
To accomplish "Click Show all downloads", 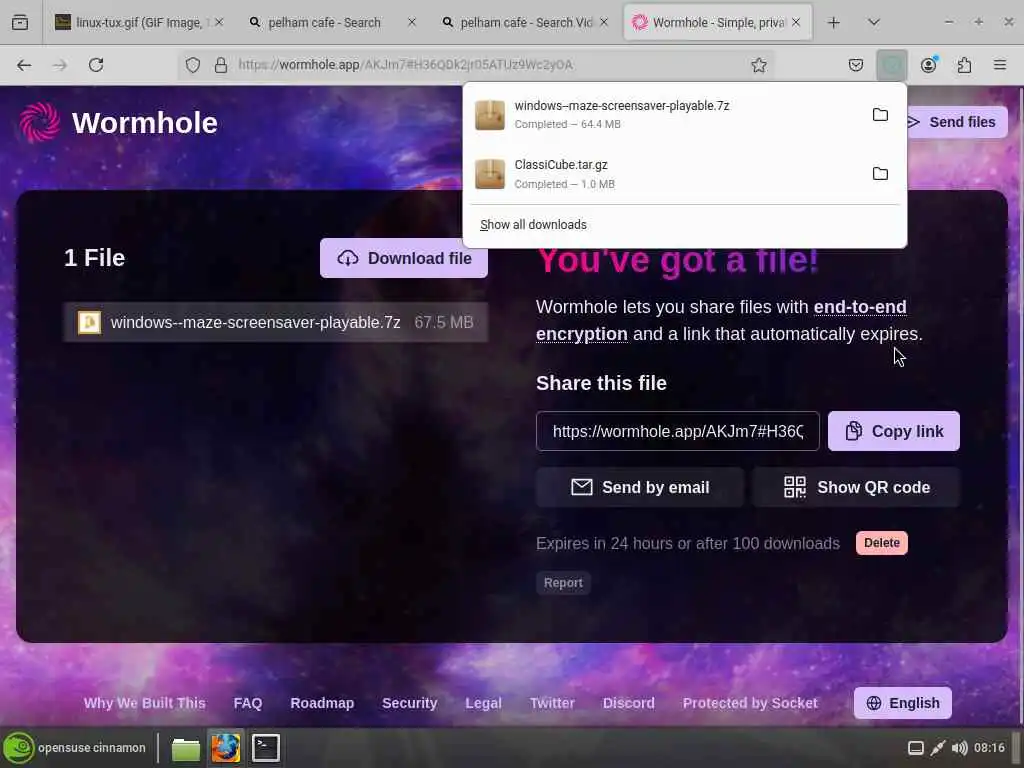I will (533, 225).
